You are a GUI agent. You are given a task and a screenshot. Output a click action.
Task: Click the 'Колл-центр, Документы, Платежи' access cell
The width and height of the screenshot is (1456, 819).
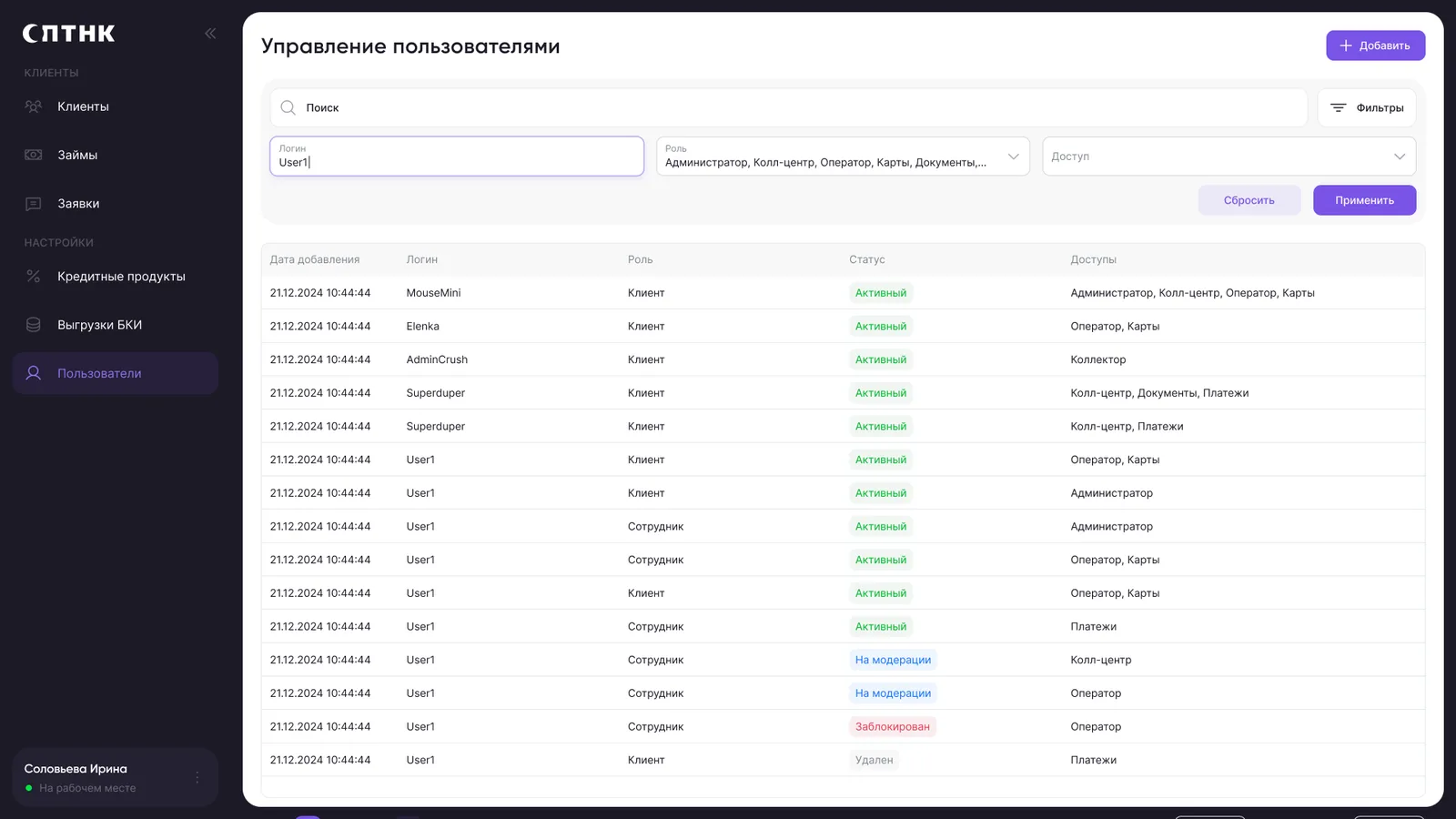(1159, 393)
